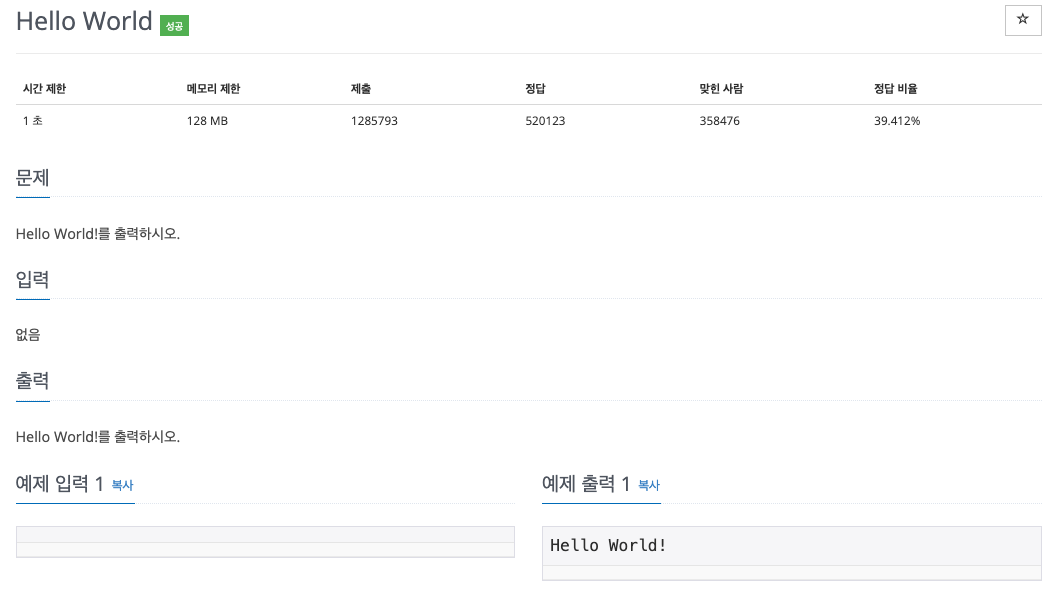Viewport: 1058px width, 594px height.
Task: Click the time limit value 1 초
Action: (32, 120)
